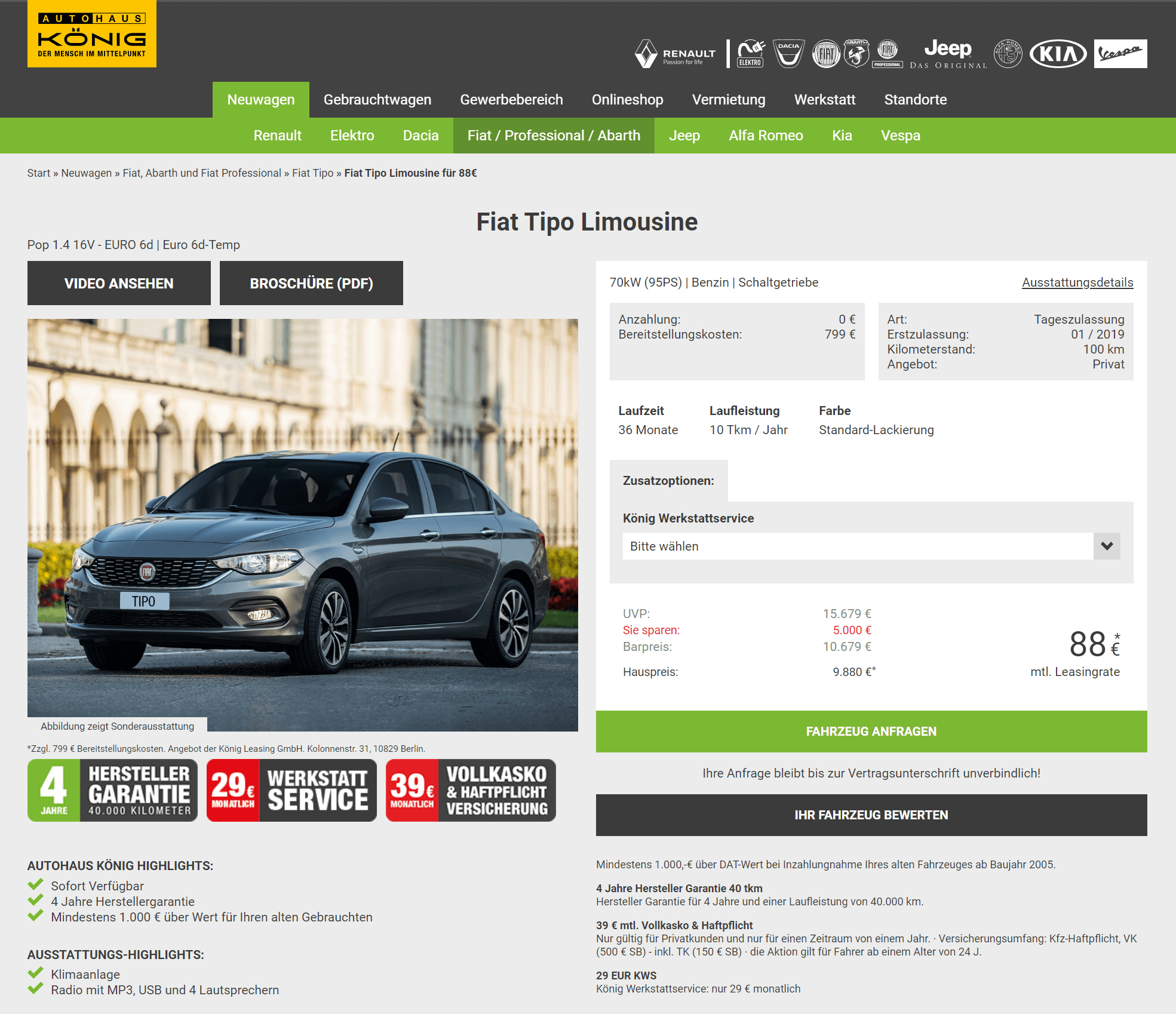Image resolution: width=1176 pixels, height=1014 pixels.
Task: Click the Alfa Romeo emblem
Action: [1008, 54]
